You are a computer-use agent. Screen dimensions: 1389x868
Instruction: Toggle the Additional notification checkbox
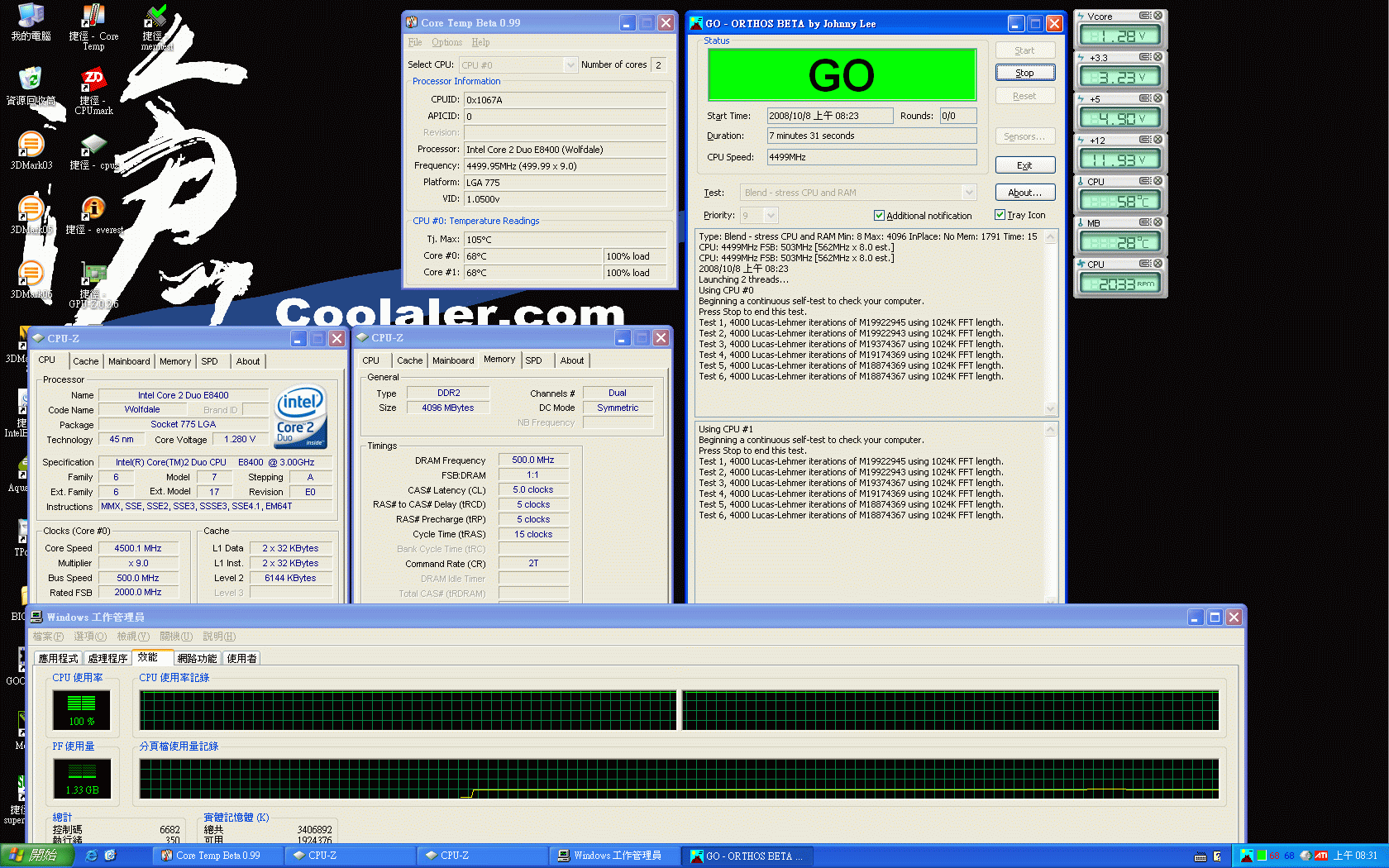tap(879, 215)
